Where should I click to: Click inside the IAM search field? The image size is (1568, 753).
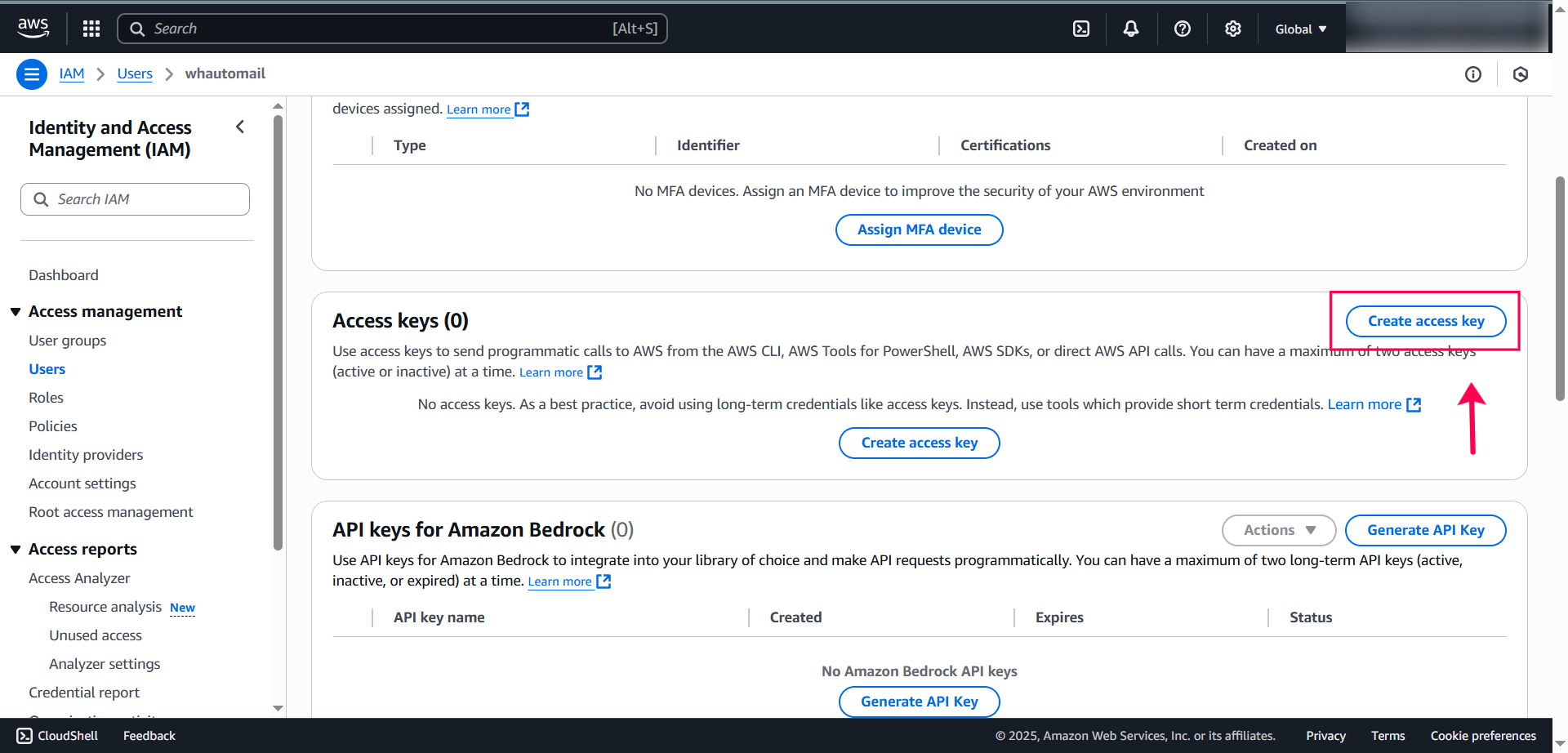135,198
